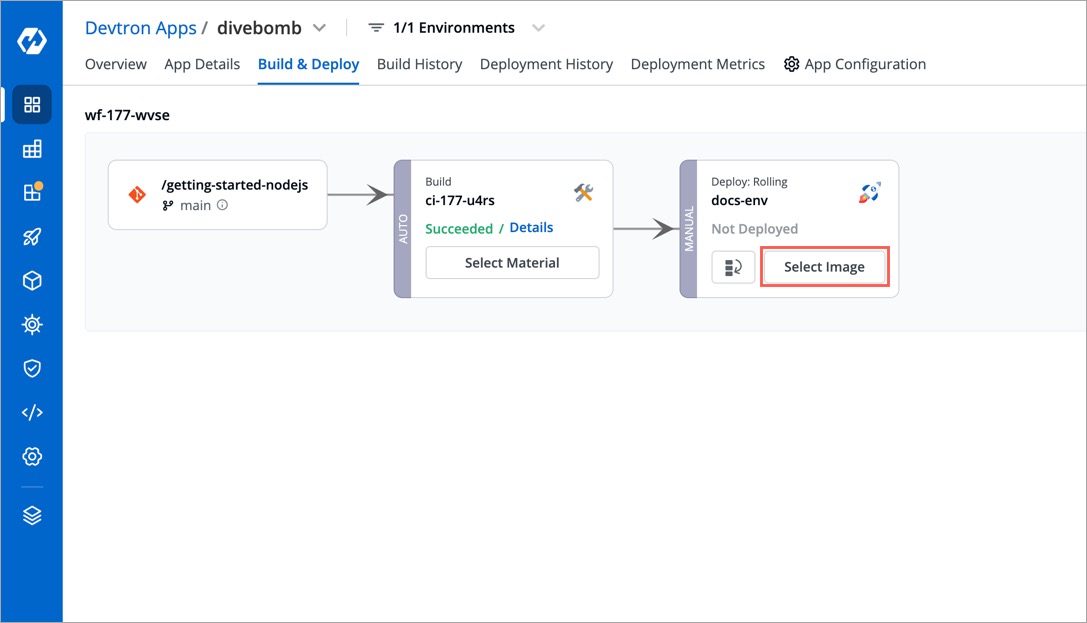This screenshot has height=623, width=1087.
Task: Click the Devtron logo in sidebar
Action: coord(31,43)
